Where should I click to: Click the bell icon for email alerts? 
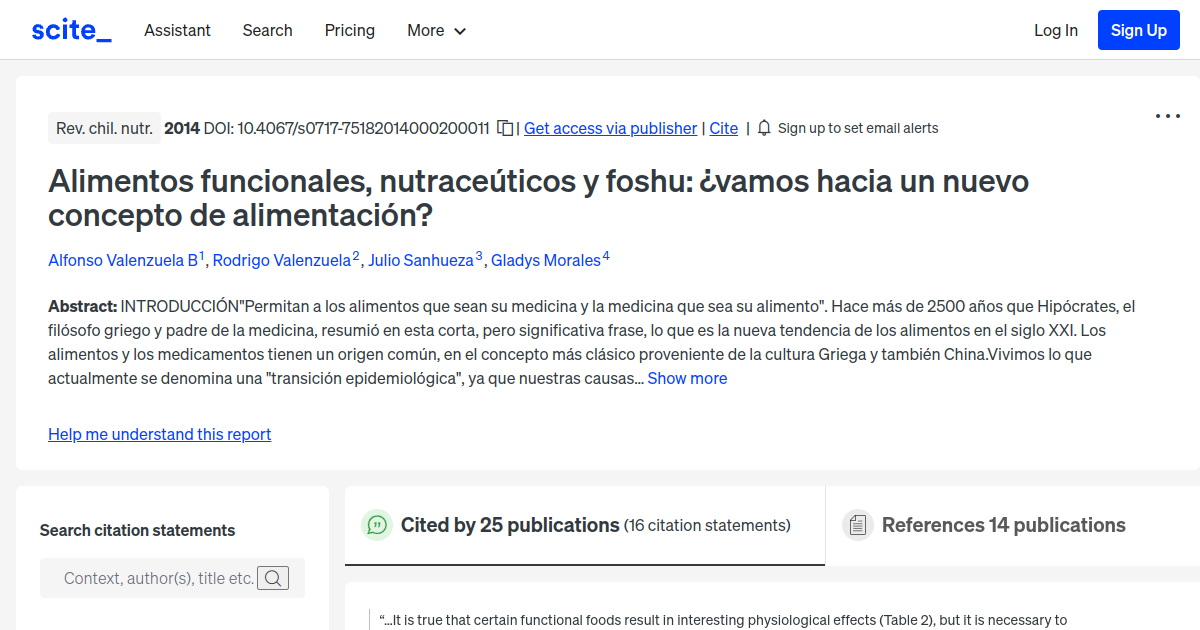[x=763, y=128]
